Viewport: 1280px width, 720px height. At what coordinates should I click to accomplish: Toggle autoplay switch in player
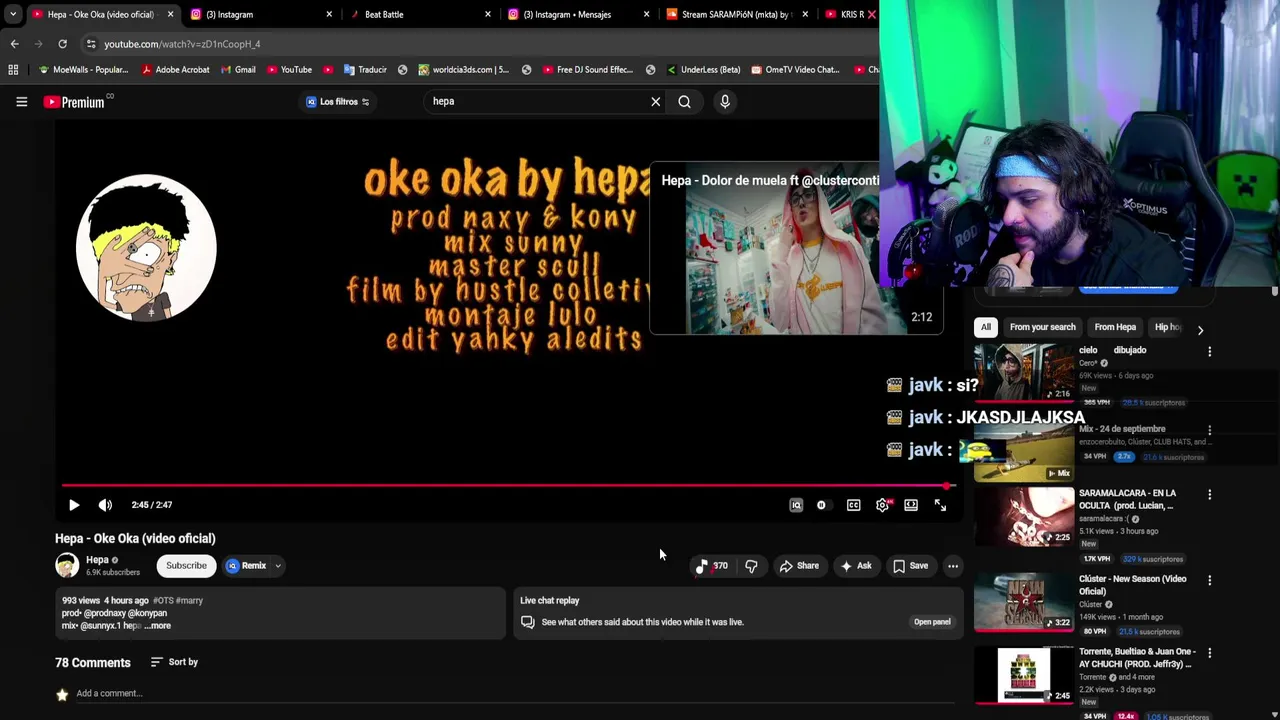tap(822, 505)
